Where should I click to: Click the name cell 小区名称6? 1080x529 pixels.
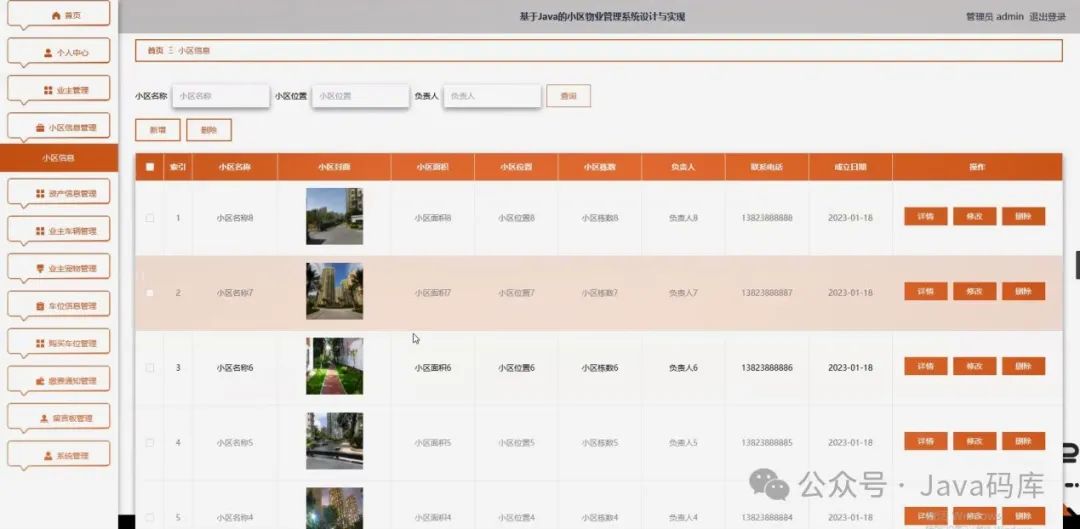click(235, 368)
